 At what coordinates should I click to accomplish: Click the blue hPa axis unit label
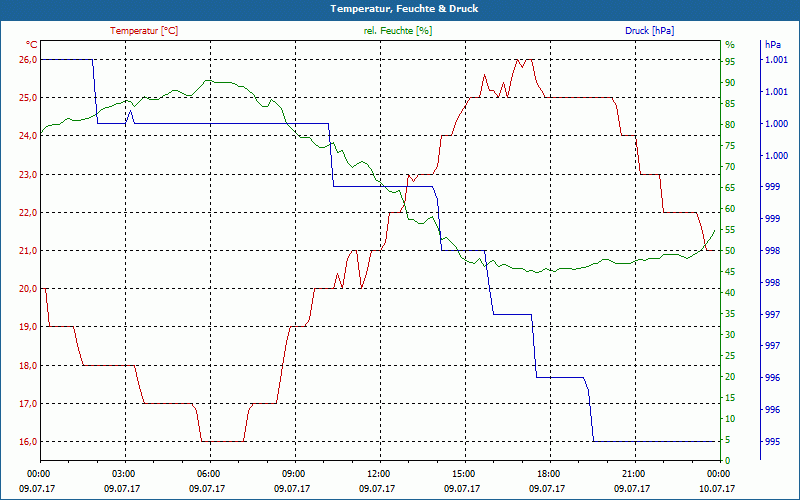coord(773,45)
